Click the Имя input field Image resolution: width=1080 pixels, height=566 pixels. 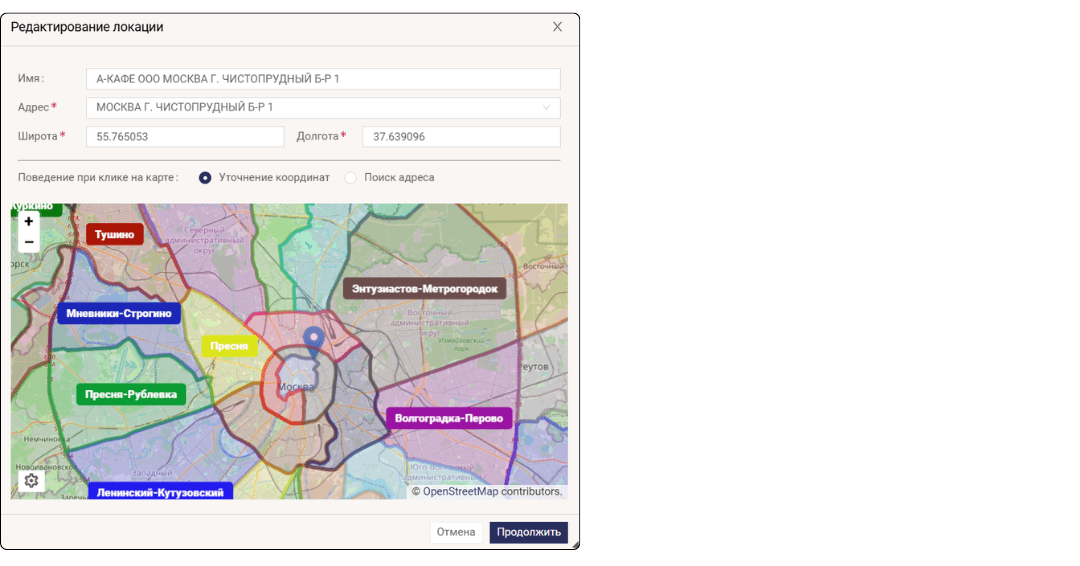click(x=323, y=79)
